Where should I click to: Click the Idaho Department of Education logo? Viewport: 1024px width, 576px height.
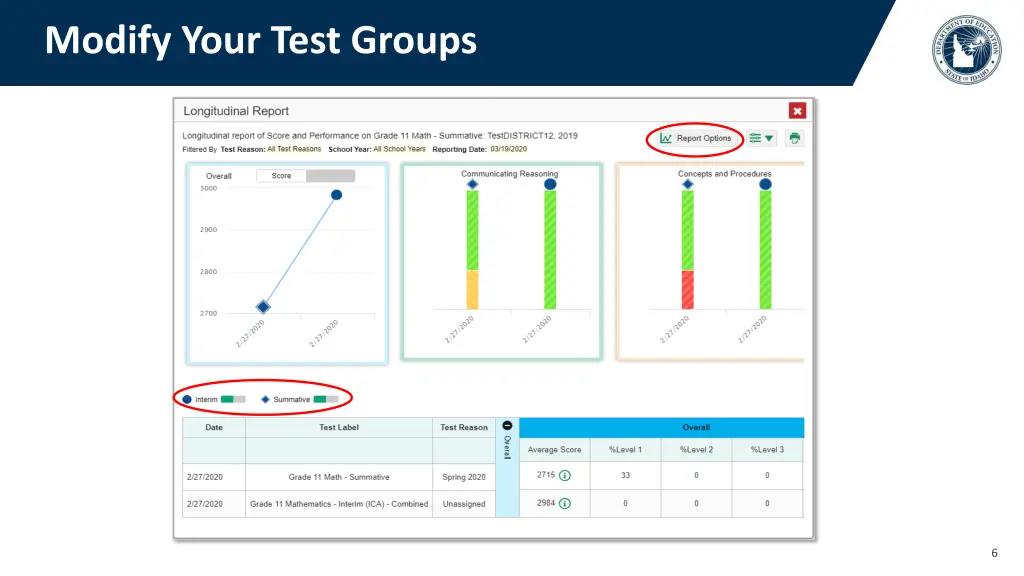point(966,49)
